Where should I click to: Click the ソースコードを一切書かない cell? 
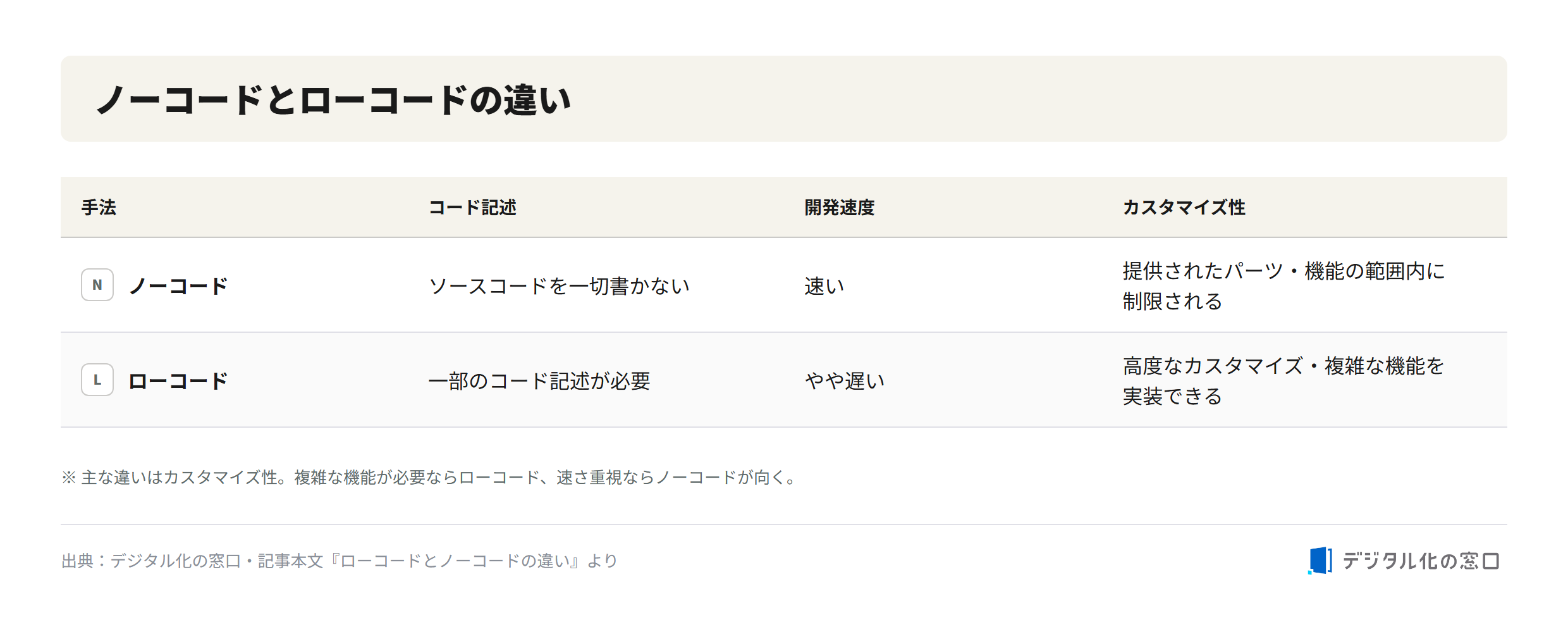click(x=559, y=286)
